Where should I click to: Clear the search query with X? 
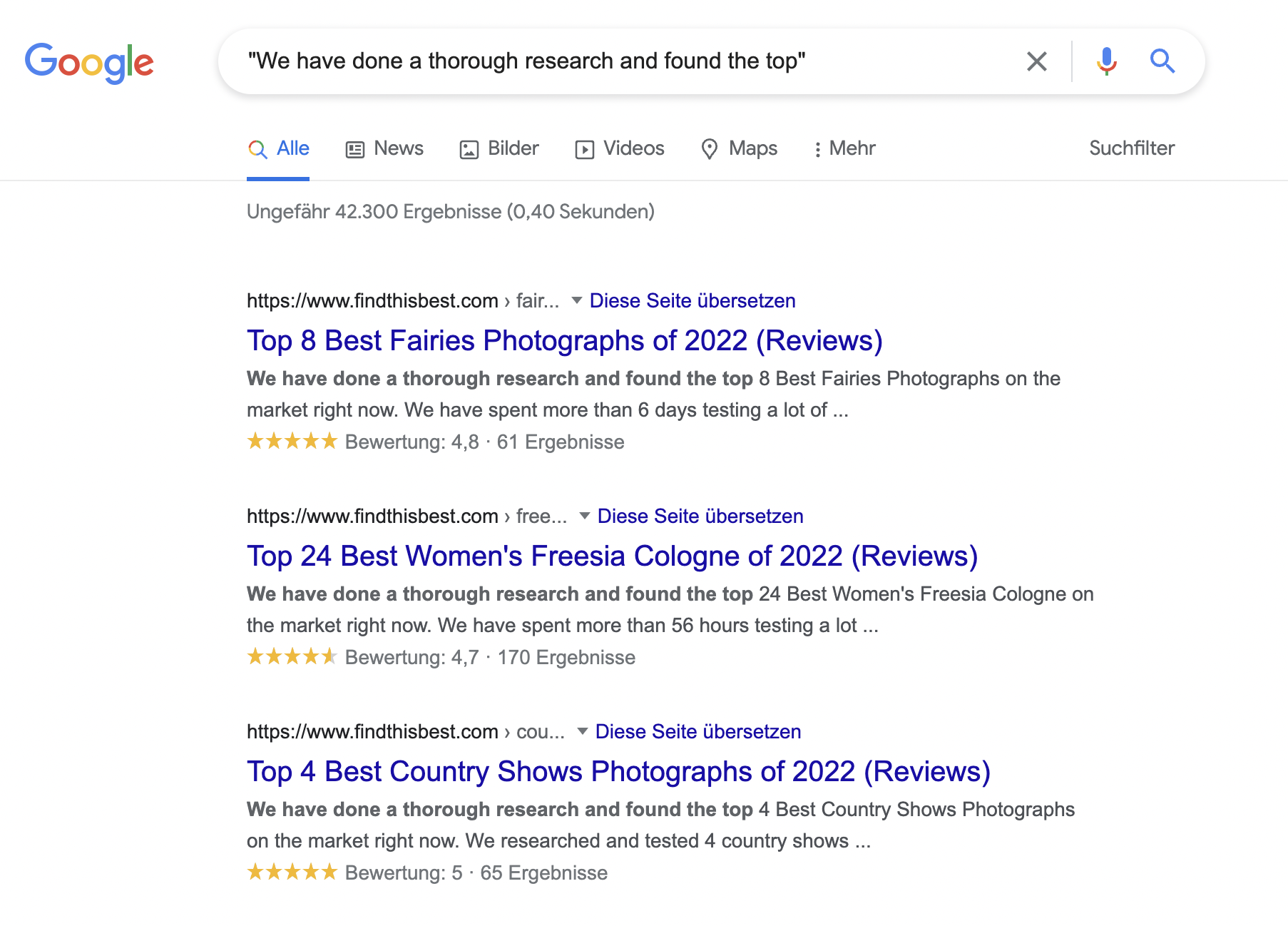tap(1036, 61)
